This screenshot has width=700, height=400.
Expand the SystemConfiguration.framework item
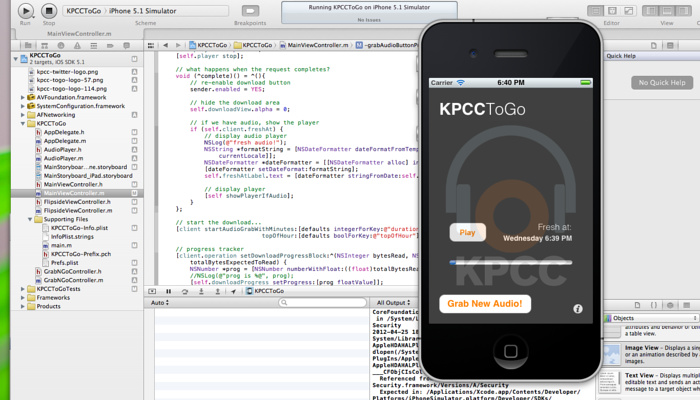tap(23, 106)
